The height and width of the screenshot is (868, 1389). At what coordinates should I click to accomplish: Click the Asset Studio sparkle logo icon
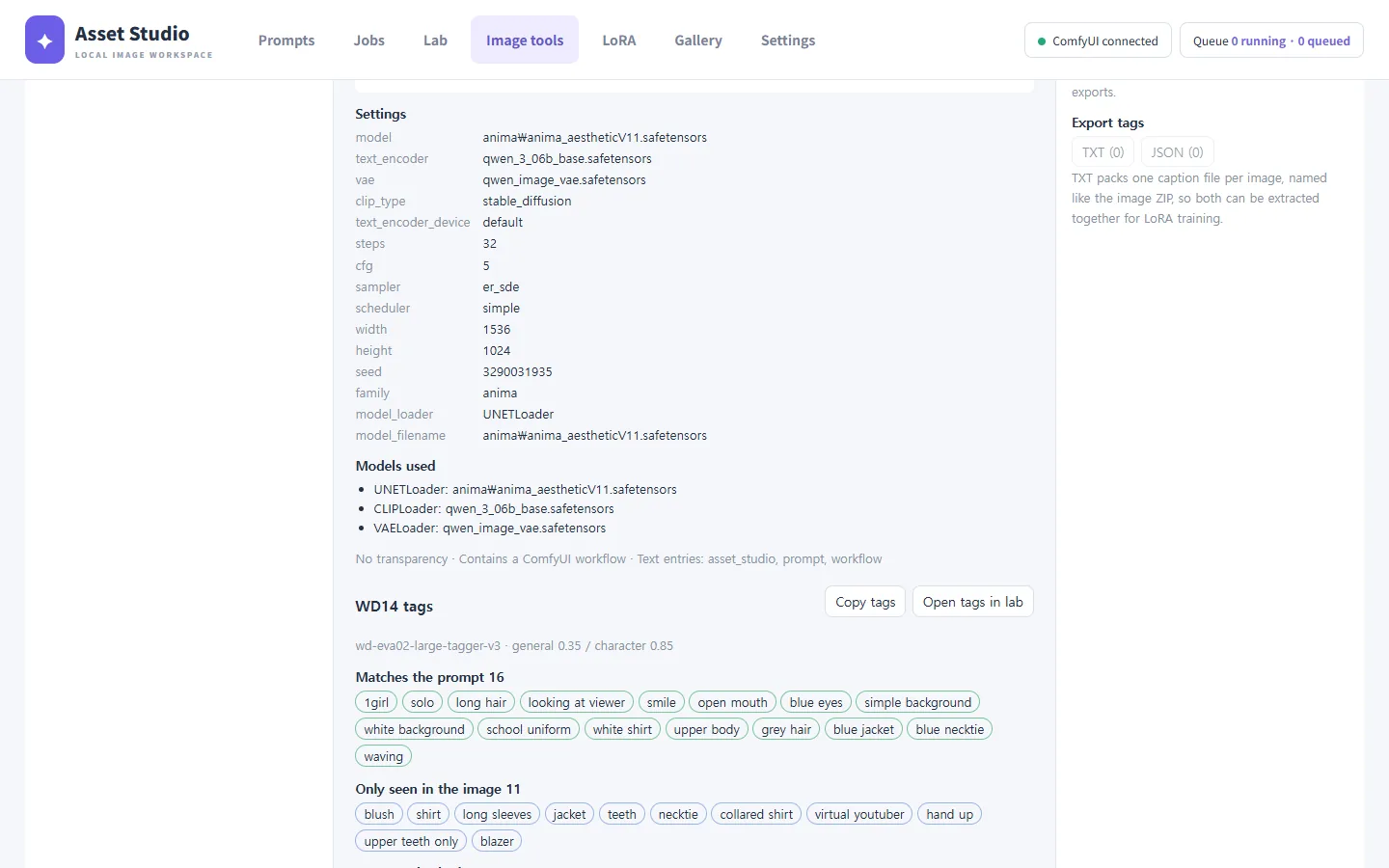(44, 40)
